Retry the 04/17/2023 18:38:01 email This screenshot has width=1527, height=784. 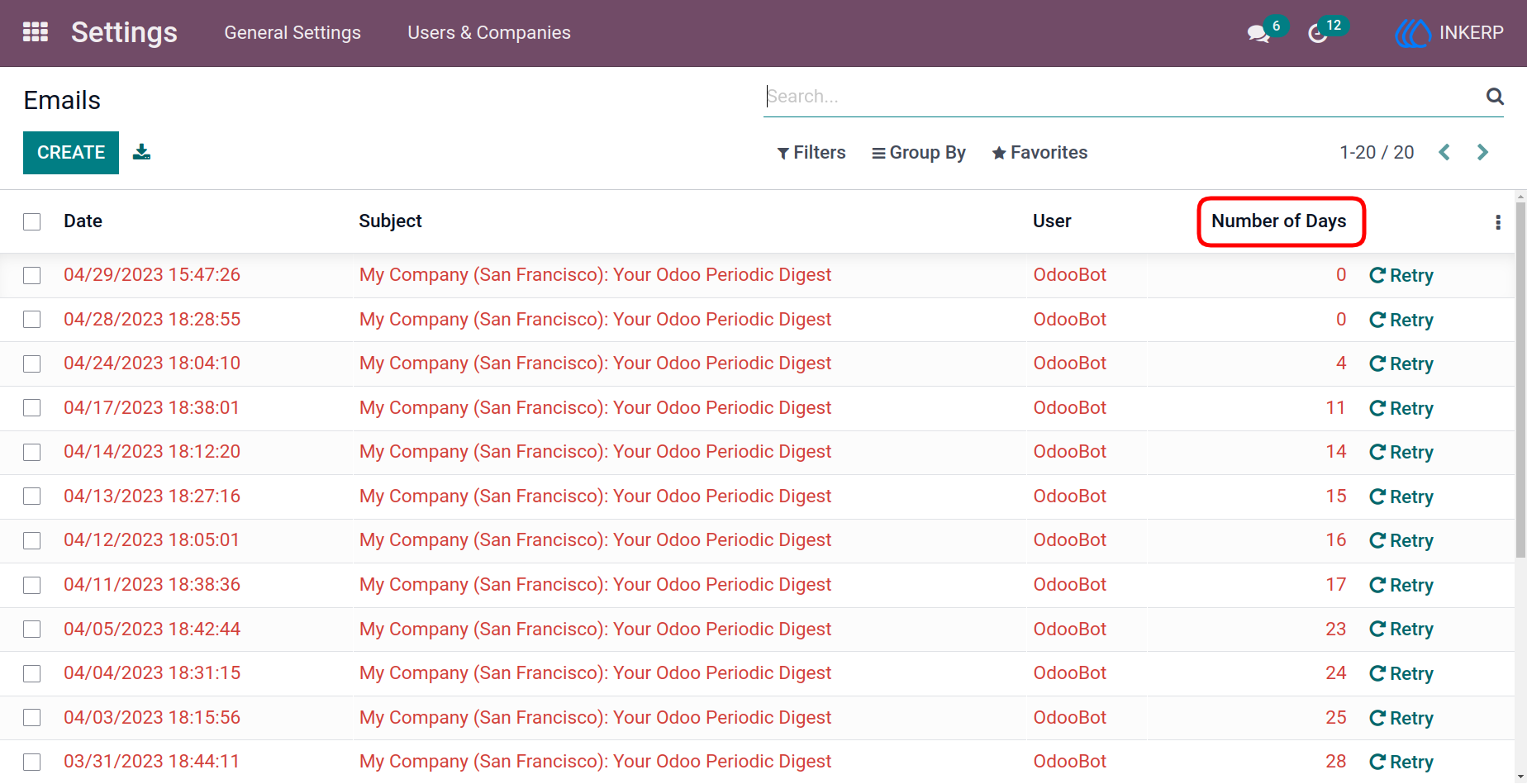1401,408
